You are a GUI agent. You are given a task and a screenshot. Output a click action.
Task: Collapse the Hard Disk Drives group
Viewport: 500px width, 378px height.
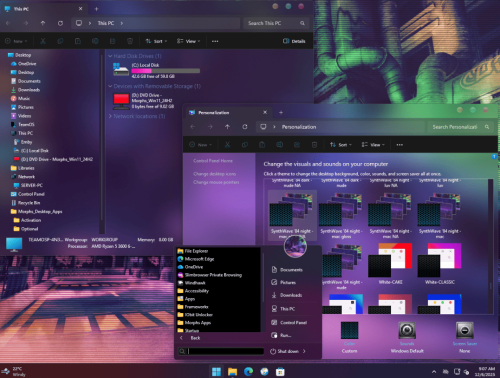110,56
